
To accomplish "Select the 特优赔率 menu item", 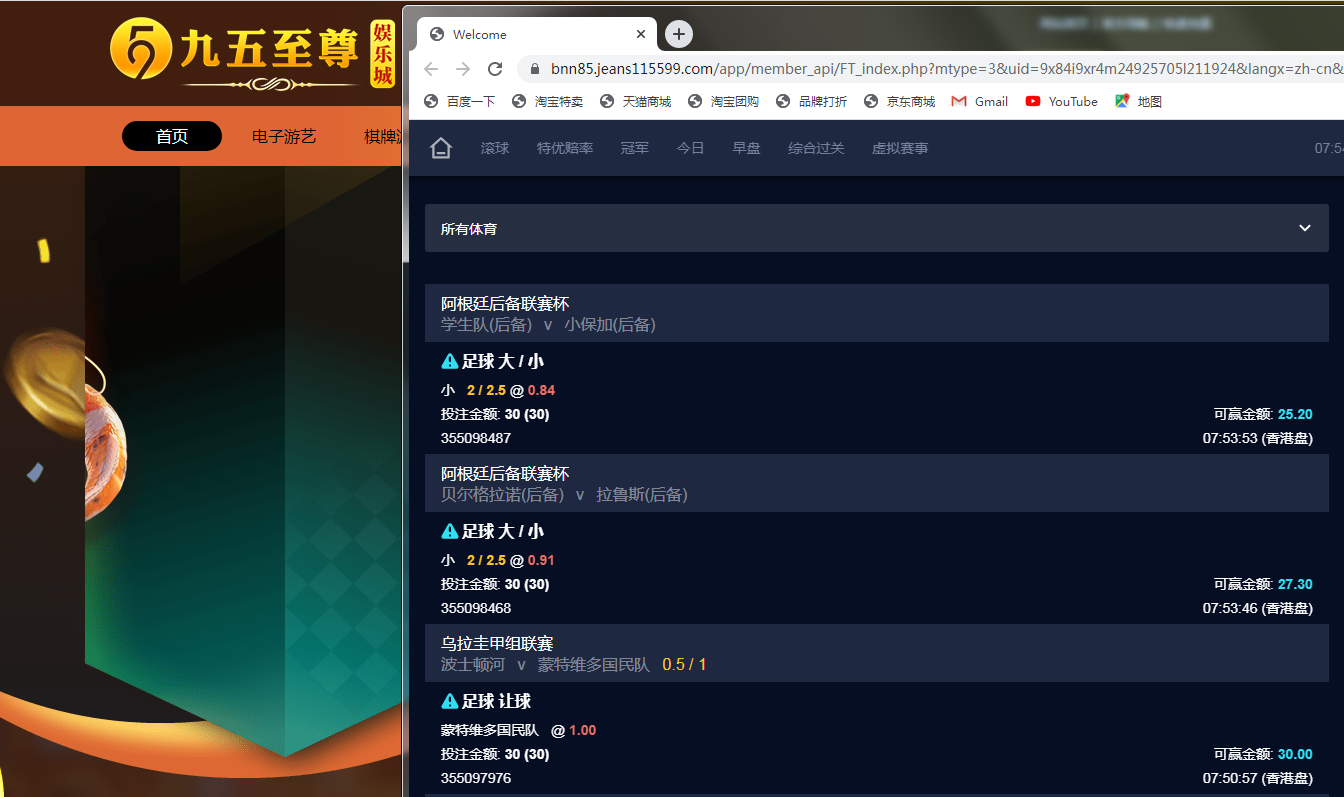I will 565,148.
